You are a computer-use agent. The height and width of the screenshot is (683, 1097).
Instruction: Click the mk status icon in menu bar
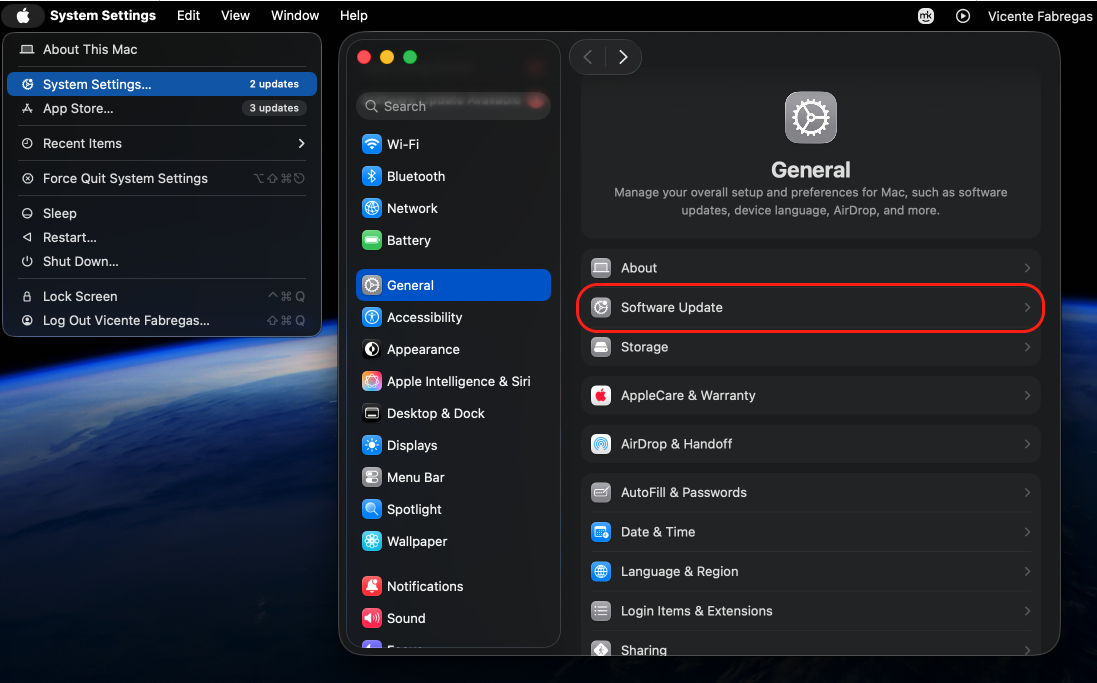926,15
